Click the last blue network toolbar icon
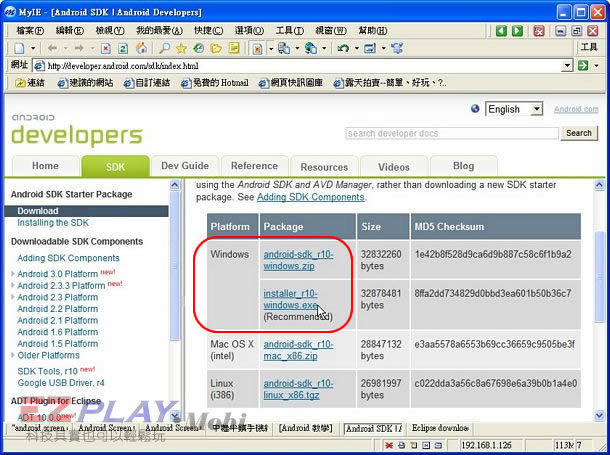The height and width of the screenshot is (455, 610). click(x=397, y=48)
